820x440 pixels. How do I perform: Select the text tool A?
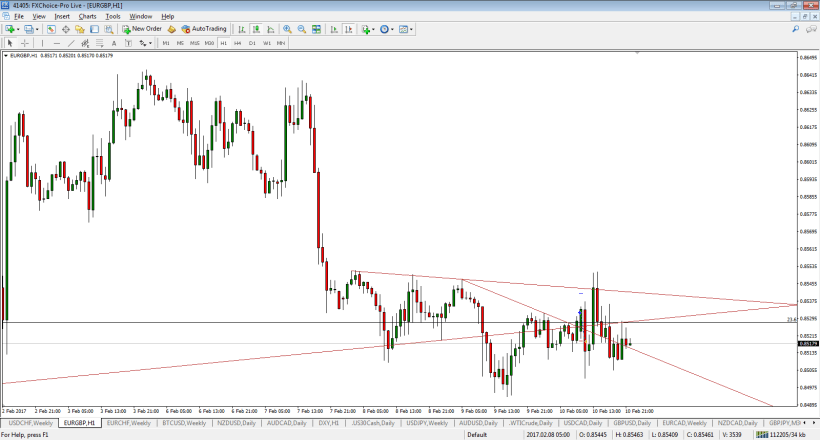pos(114,43)
